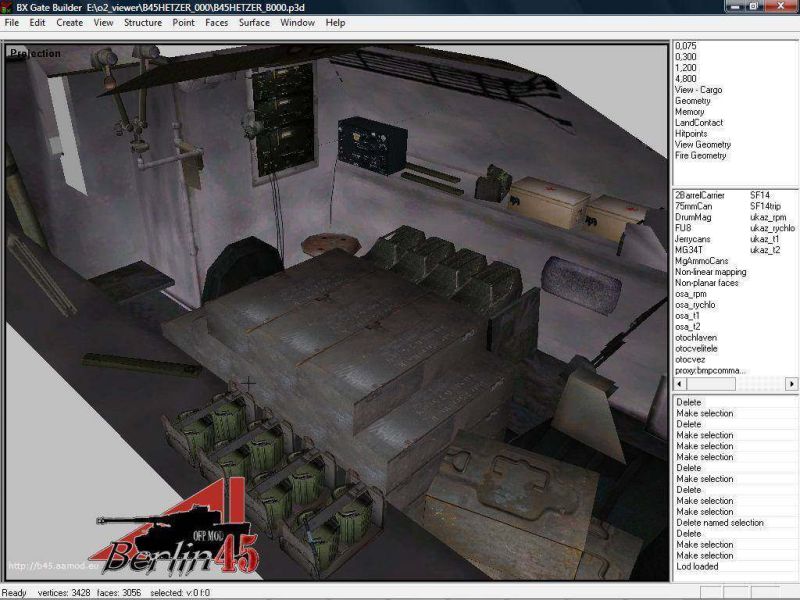Viewport: 800px width, 600px height.
Task: Click the named selections horizontal scrollbar thumb
Action: [711, 383]
